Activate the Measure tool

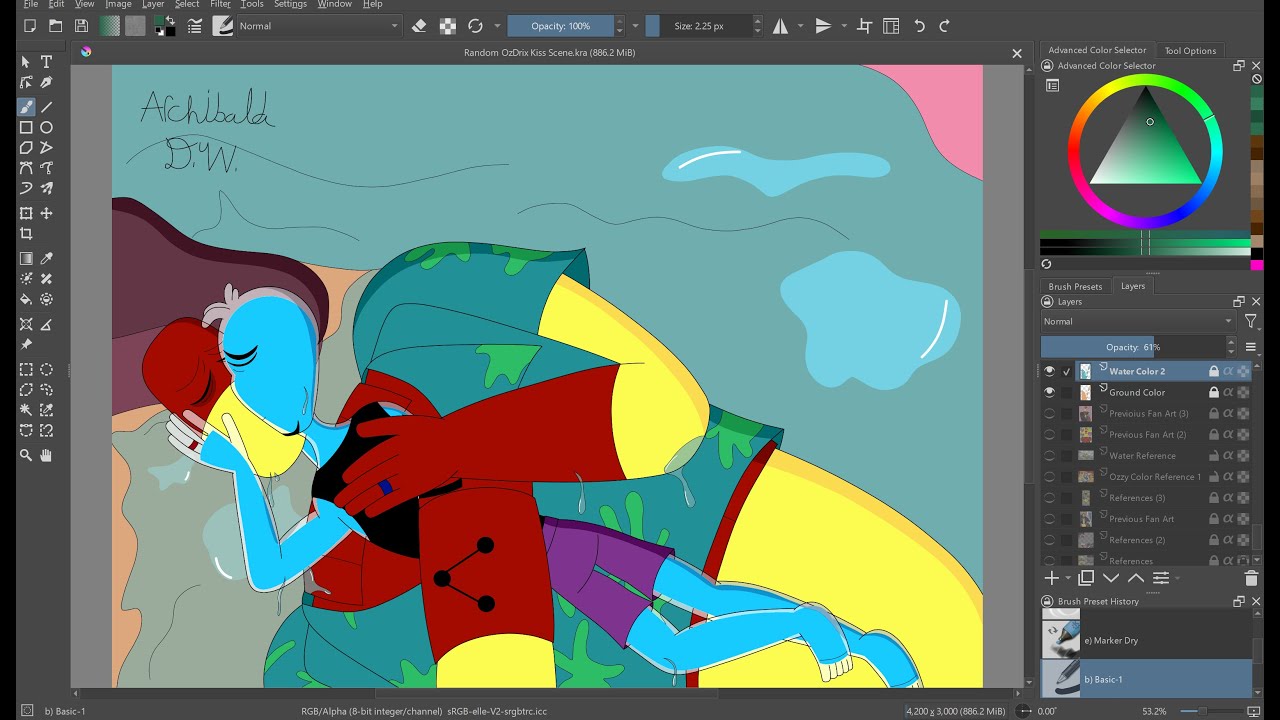(46, 324)
